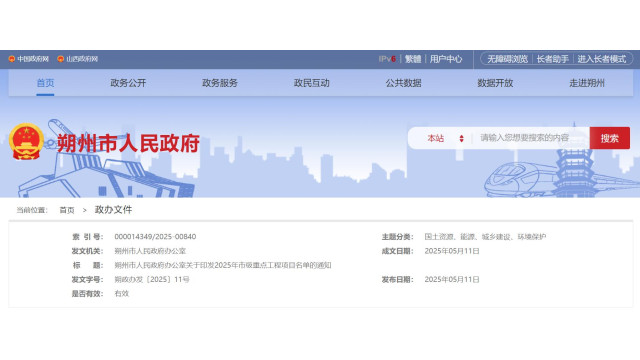Click the 有效 validity value
This screenshot has width=640, height=360.
click(x=122, y=293)
